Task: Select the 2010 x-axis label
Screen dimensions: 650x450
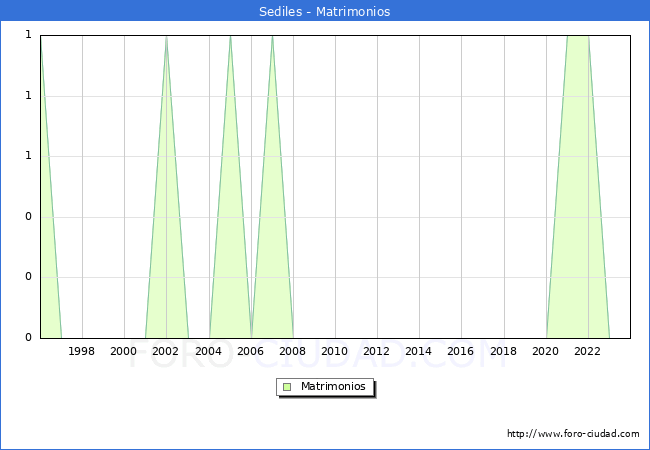Action: pos(335,351)
